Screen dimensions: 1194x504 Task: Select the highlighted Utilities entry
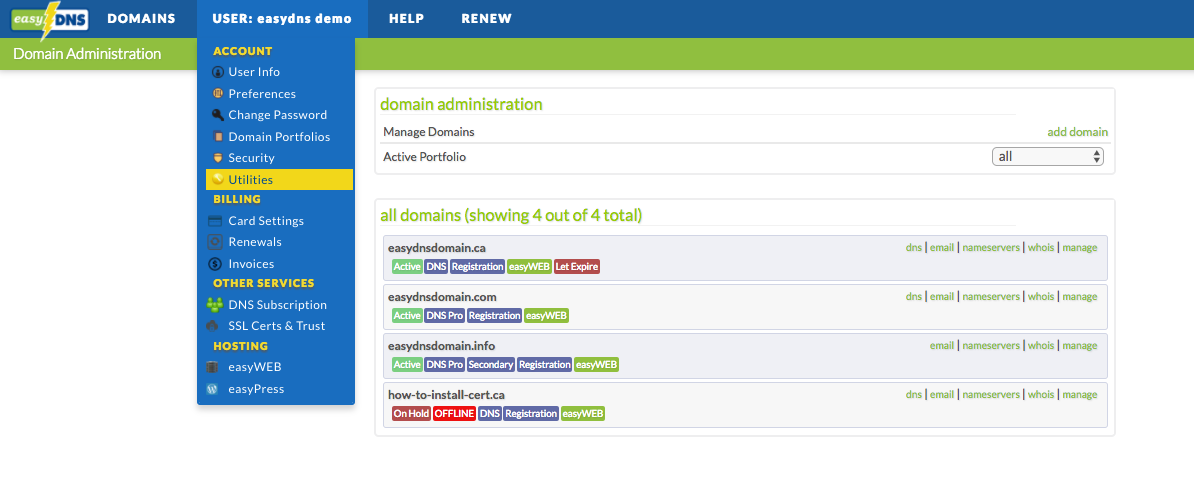point(279,180)
